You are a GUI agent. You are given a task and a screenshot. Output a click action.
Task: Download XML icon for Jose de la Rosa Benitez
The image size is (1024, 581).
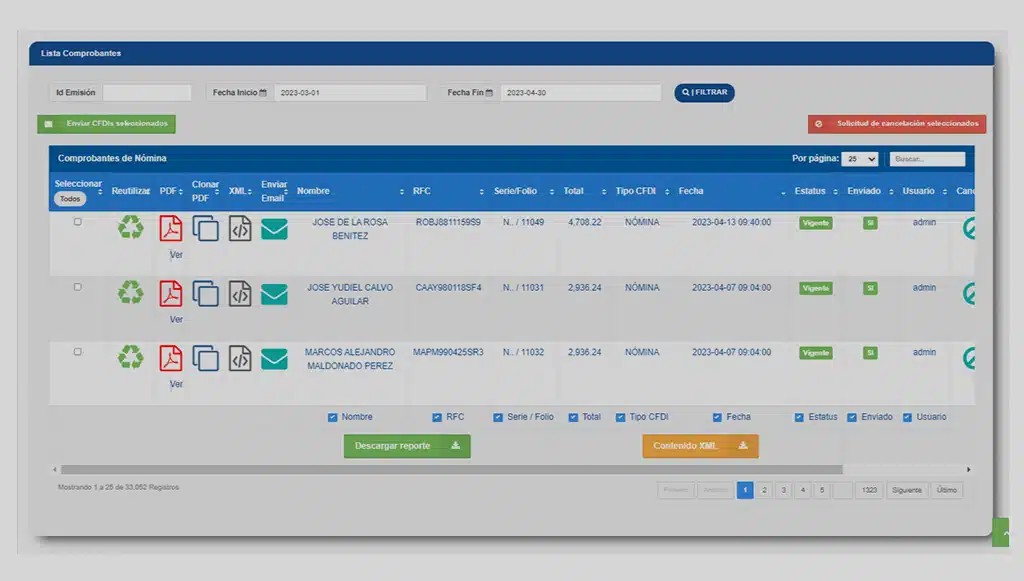click(240, 228)
